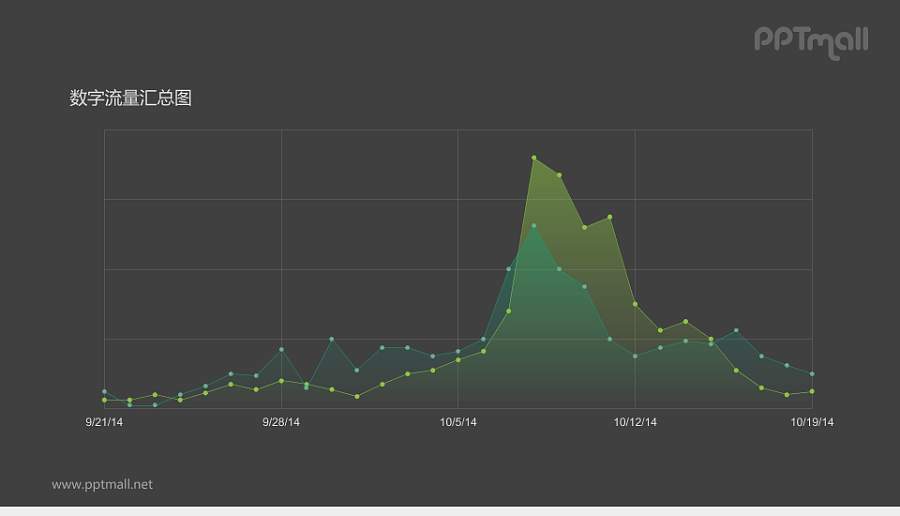Screen dimensions: 900x516
Task: Click the 10/19/14 axis label
Action: pos(812,422)
